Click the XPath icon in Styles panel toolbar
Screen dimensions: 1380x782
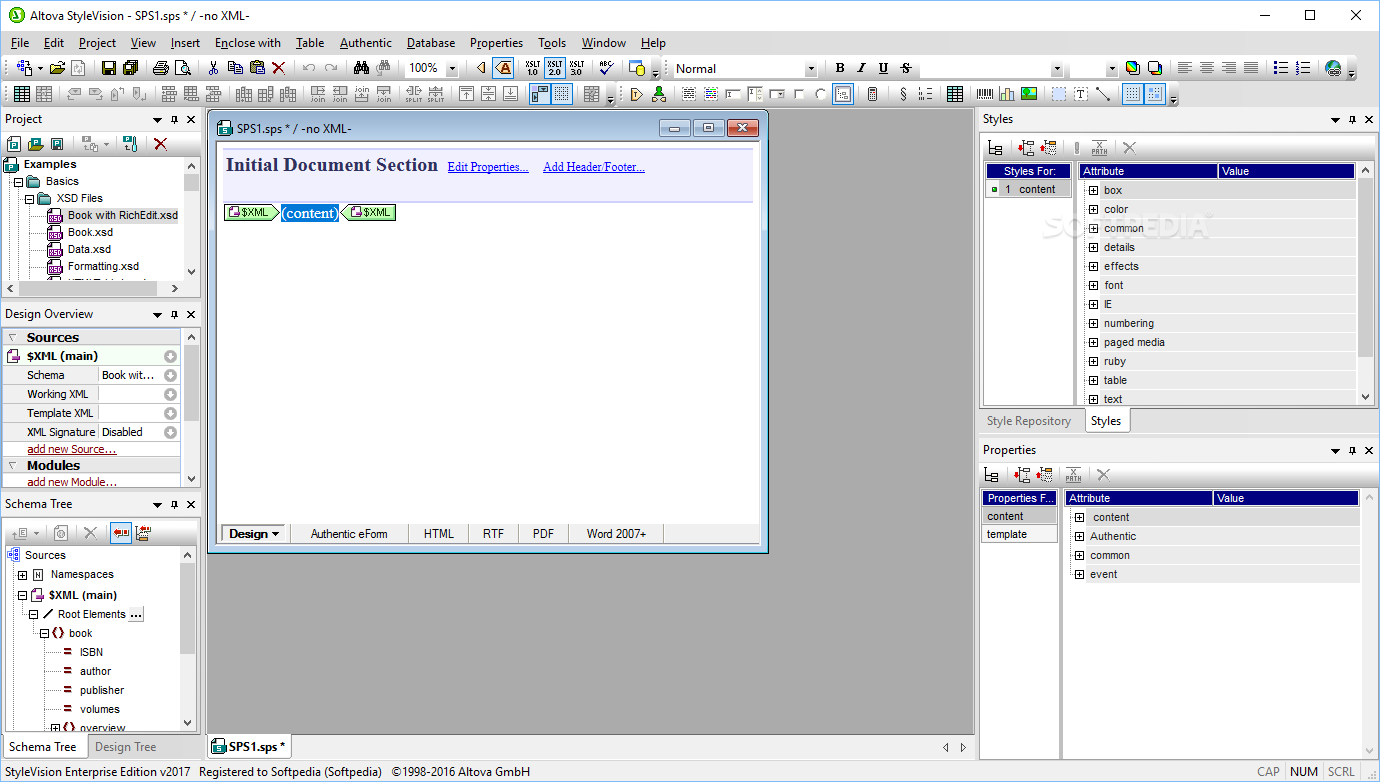1099,148
